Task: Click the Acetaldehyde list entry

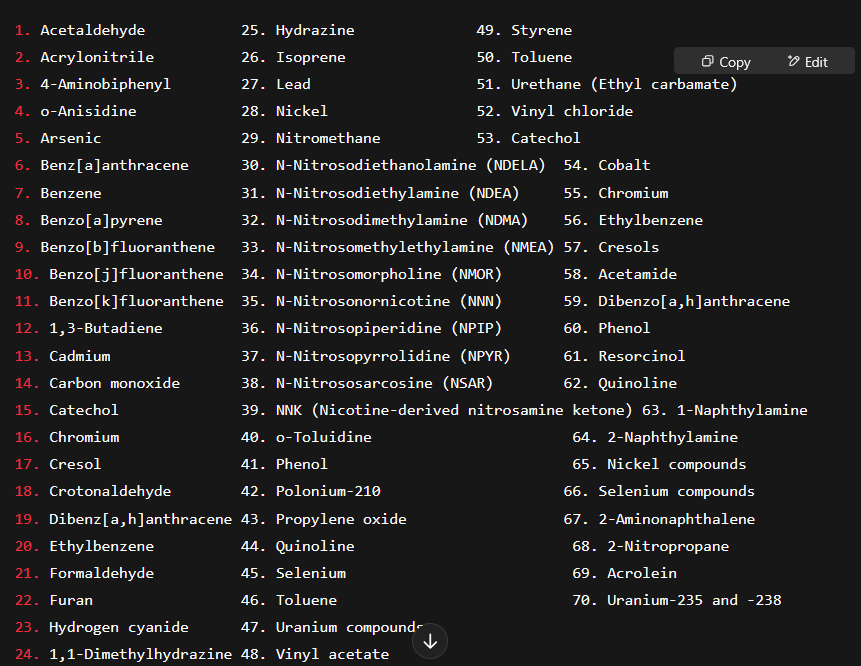Action: pyautogui.click(x=92, y=30)
